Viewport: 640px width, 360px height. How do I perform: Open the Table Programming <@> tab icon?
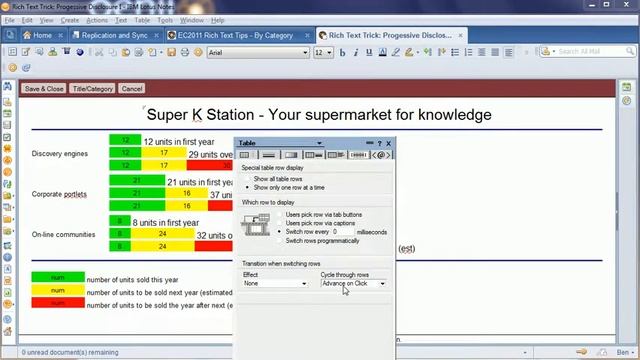381,155
